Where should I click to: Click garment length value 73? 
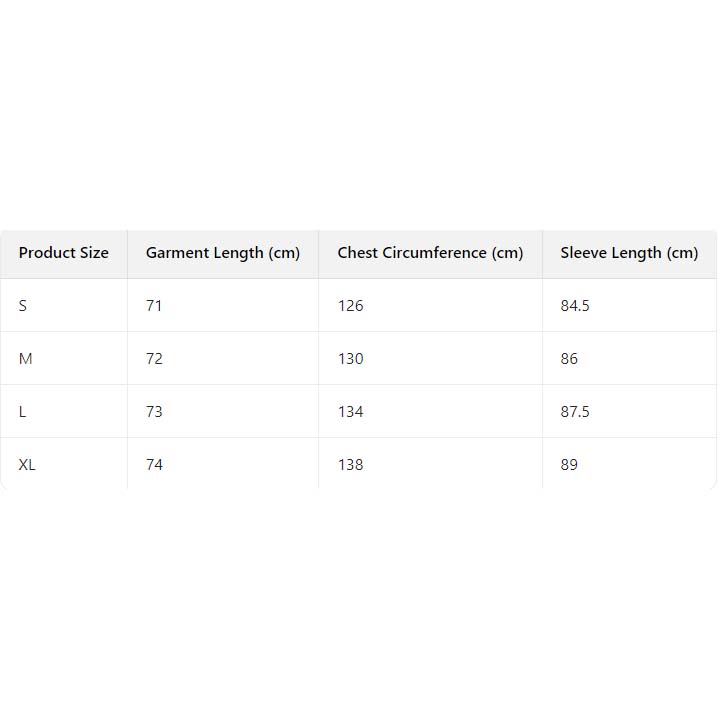point(154,412)
